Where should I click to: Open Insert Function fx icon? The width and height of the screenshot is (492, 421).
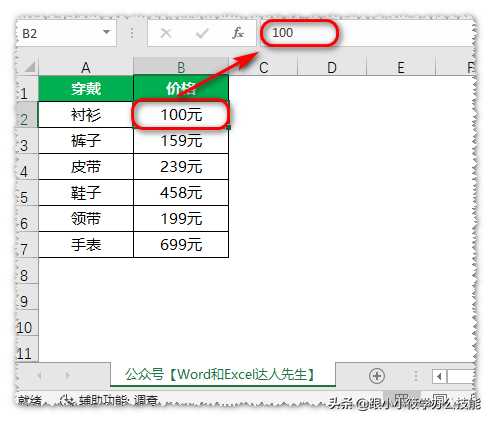pyautogui.click(x=238, y=33)
